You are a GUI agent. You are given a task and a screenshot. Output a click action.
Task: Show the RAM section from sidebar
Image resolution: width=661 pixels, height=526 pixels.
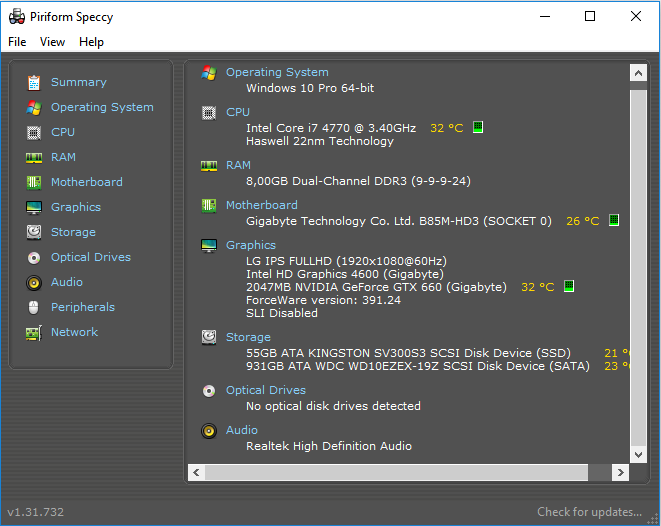click(63, 157)
